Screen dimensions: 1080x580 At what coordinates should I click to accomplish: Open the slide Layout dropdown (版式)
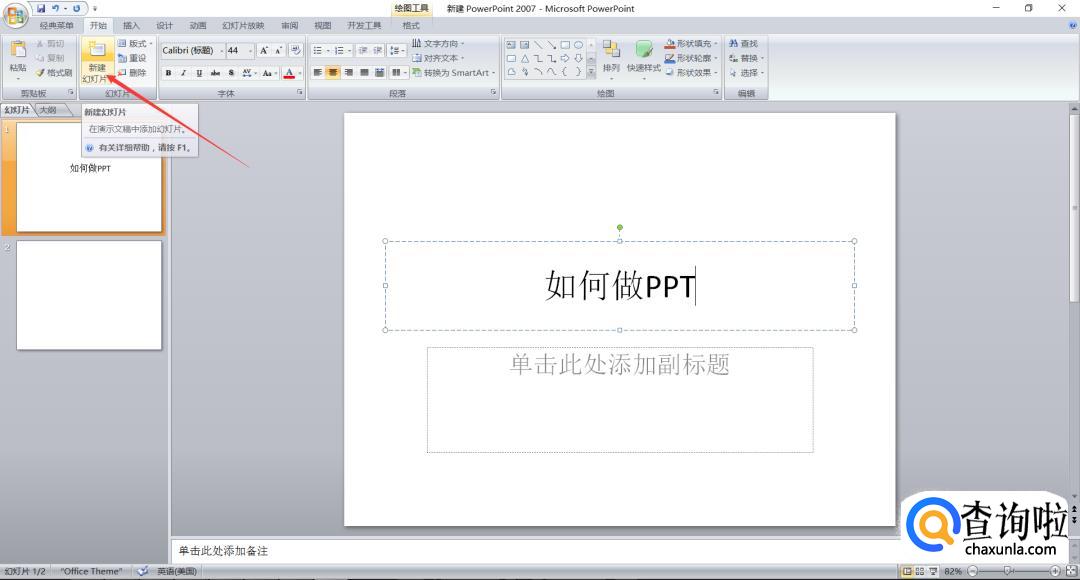pos(135,43)
